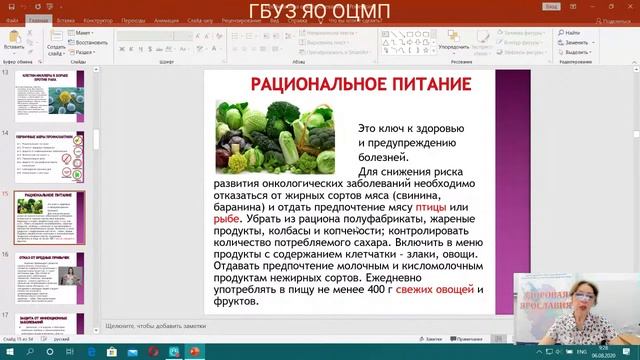Switch to the Анимация (Animations) tab

tap(166, 20)
